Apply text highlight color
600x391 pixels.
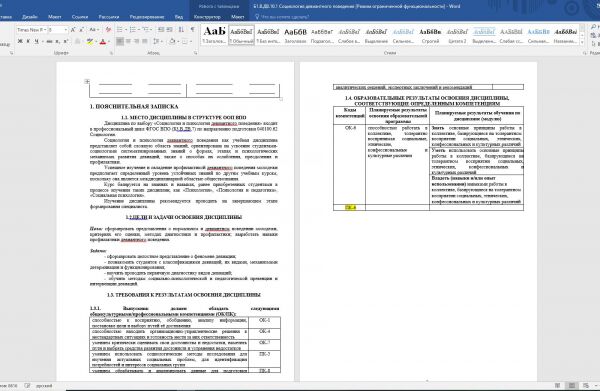(90, 41)
